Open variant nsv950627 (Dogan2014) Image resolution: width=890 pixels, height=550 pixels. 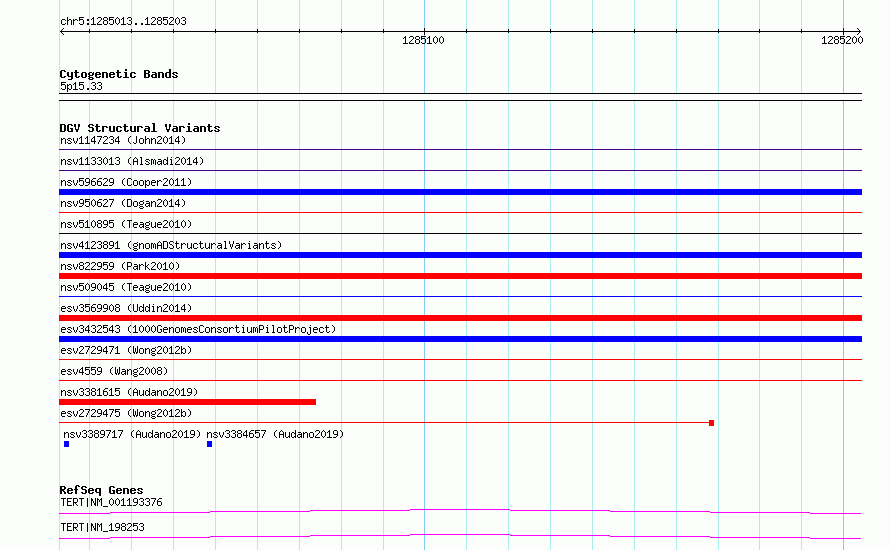123,203
